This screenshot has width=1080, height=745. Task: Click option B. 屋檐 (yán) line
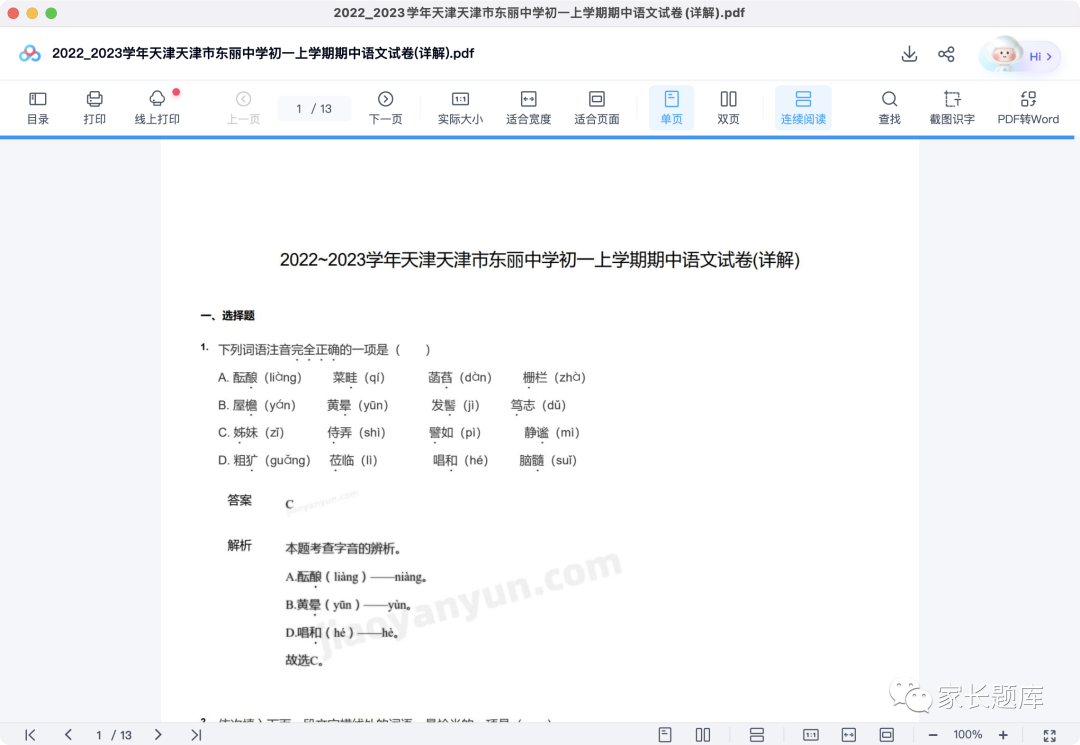391,405
